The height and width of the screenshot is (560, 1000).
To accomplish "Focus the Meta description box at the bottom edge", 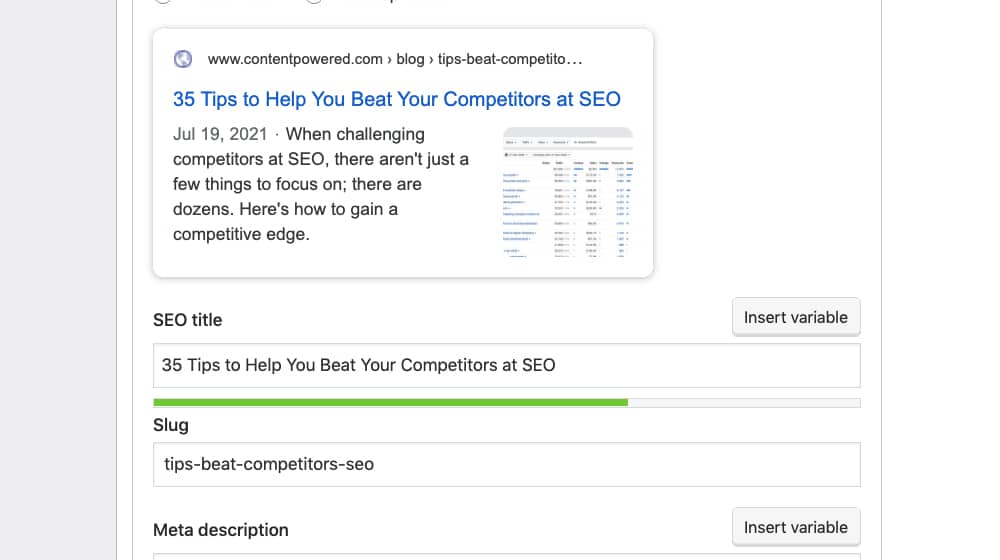I will (506, 556).
